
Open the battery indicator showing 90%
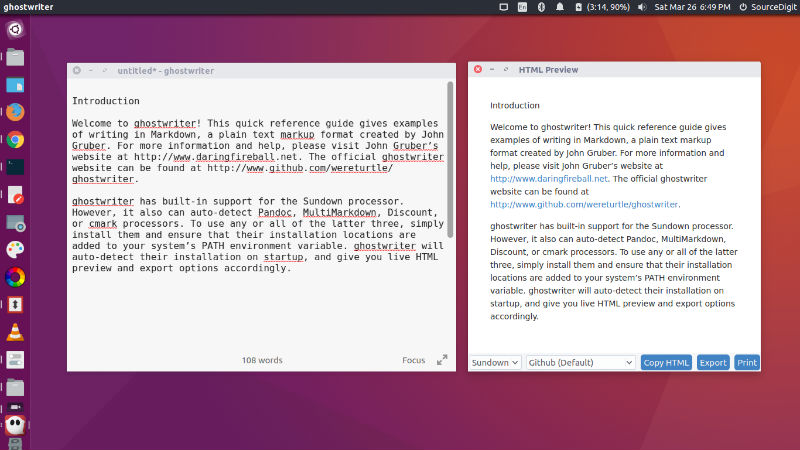pos(602,7)
